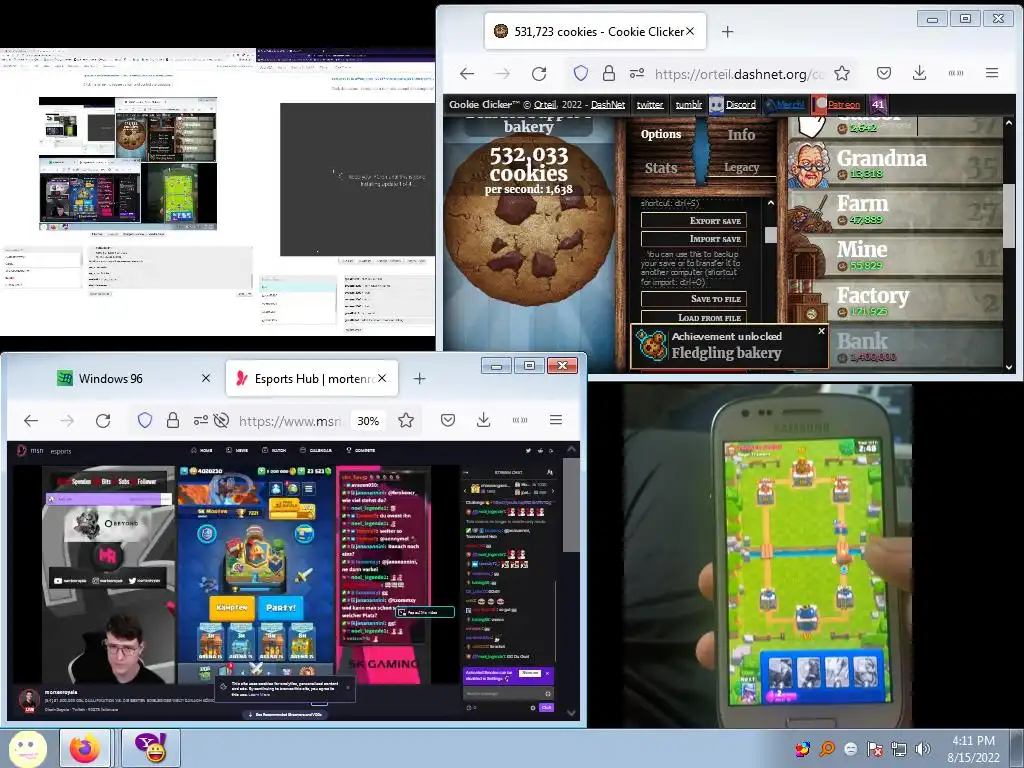Open site permissions icon in Cookie Clicker address bar
The width and height of the screenshot is (1024, 768).
(x=637, y=73)
